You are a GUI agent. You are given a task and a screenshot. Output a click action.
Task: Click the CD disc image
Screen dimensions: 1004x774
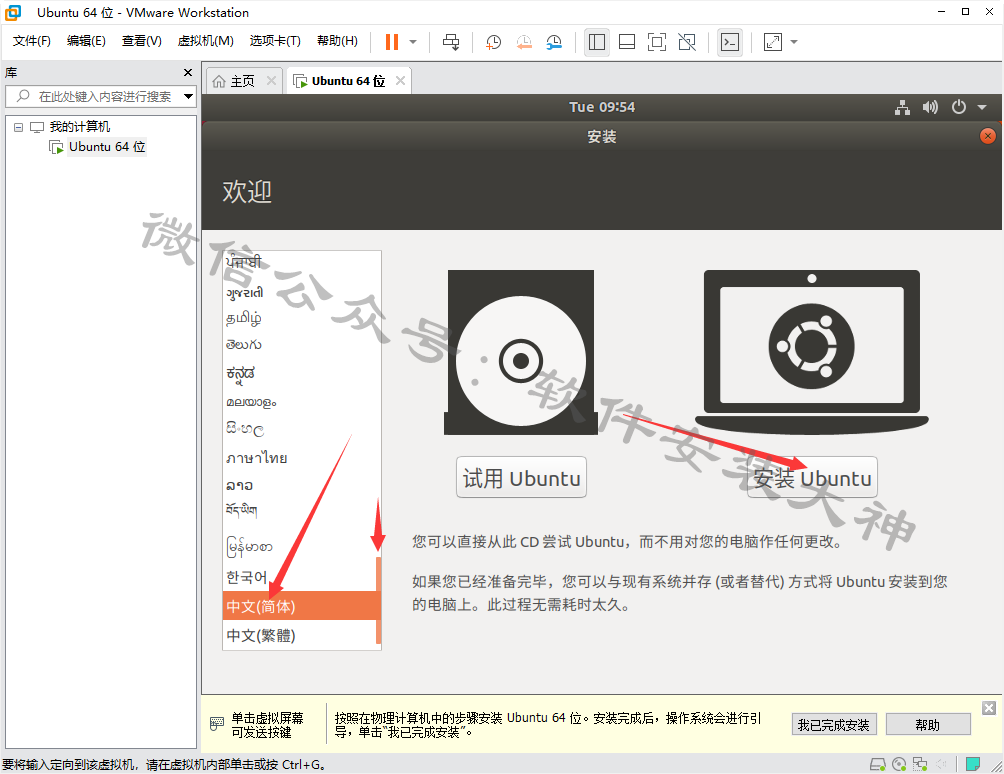coord(521,353)
